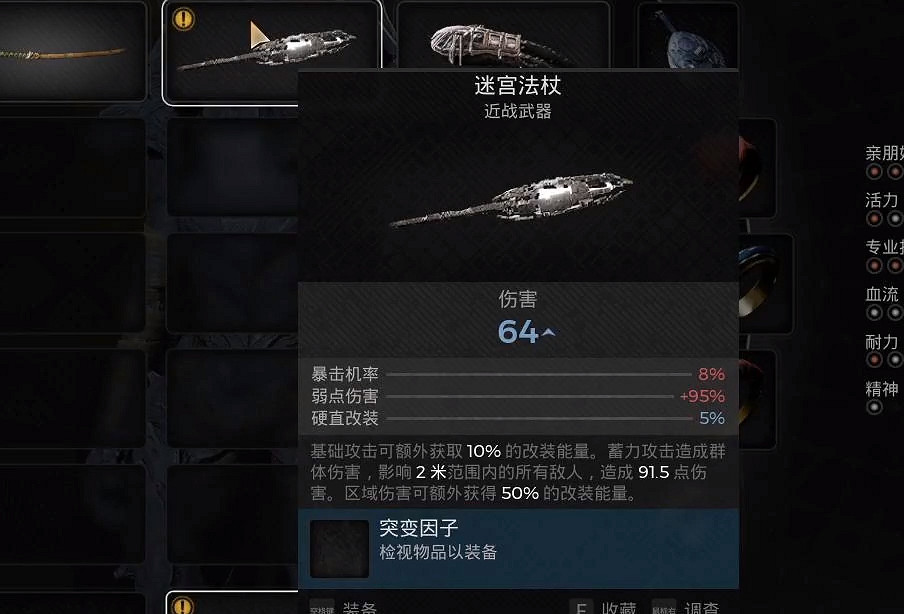
Task: Click the exclamation badge on bottom slot
Action: (183, 606)
